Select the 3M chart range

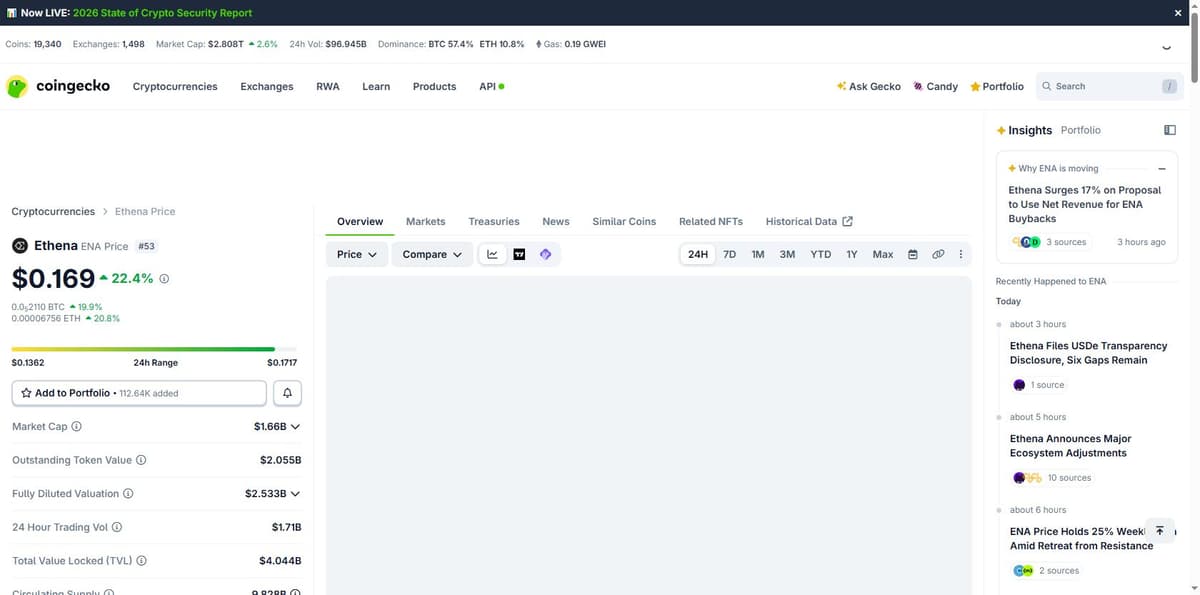pyautogui.click(x=788, y=254)
